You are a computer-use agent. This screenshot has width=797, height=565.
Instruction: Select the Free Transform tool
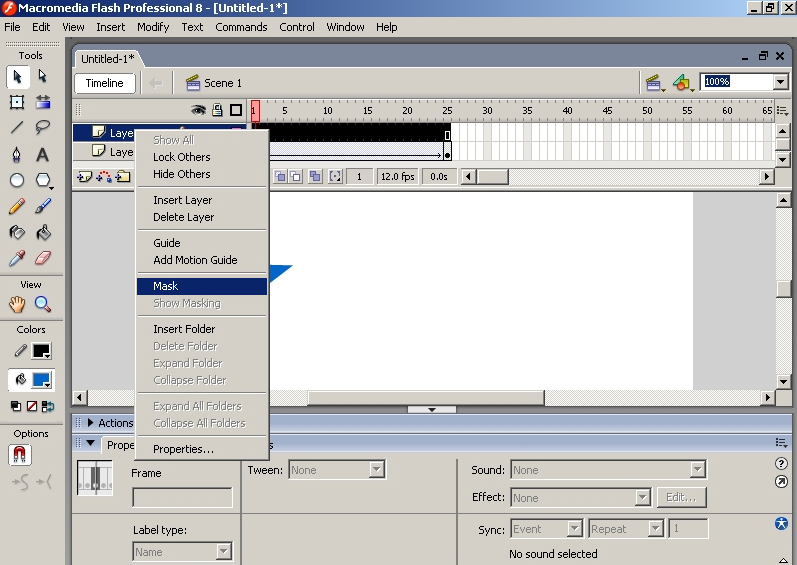coord(17,102)
